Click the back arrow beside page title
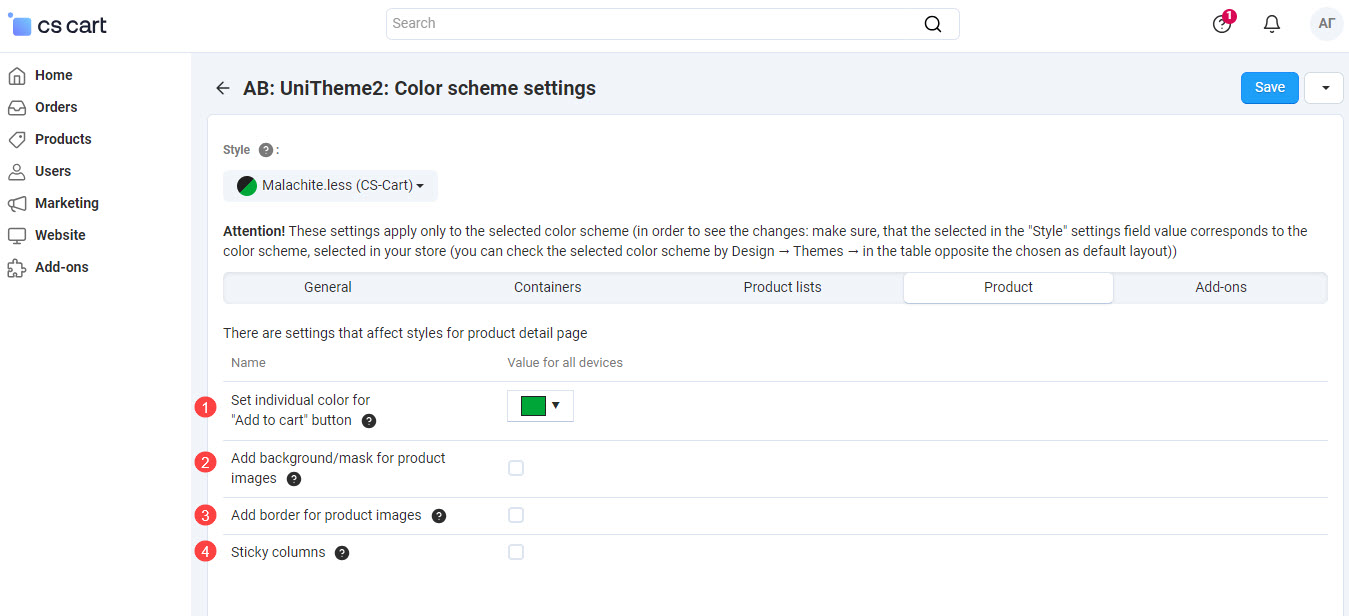Image resolution: width=1349 pixels, height=616 pixels. click(x=223, y=88)
